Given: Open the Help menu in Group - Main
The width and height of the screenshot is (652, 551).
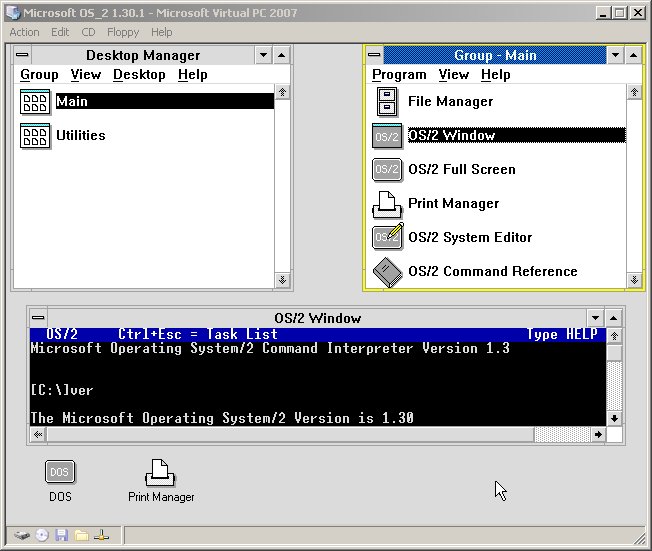Looking at the screenshot, I should coord(496,75).
